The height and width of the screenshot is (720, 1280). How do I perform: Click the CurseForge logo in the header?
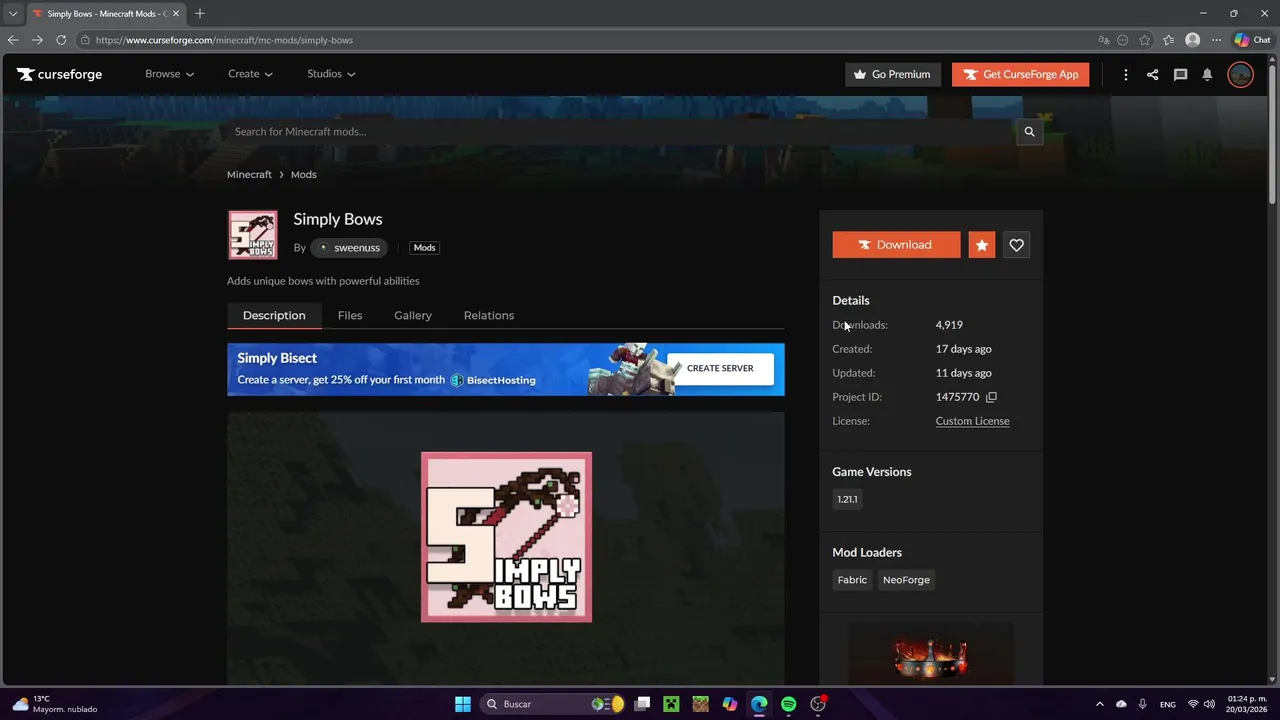pos(59,74)
